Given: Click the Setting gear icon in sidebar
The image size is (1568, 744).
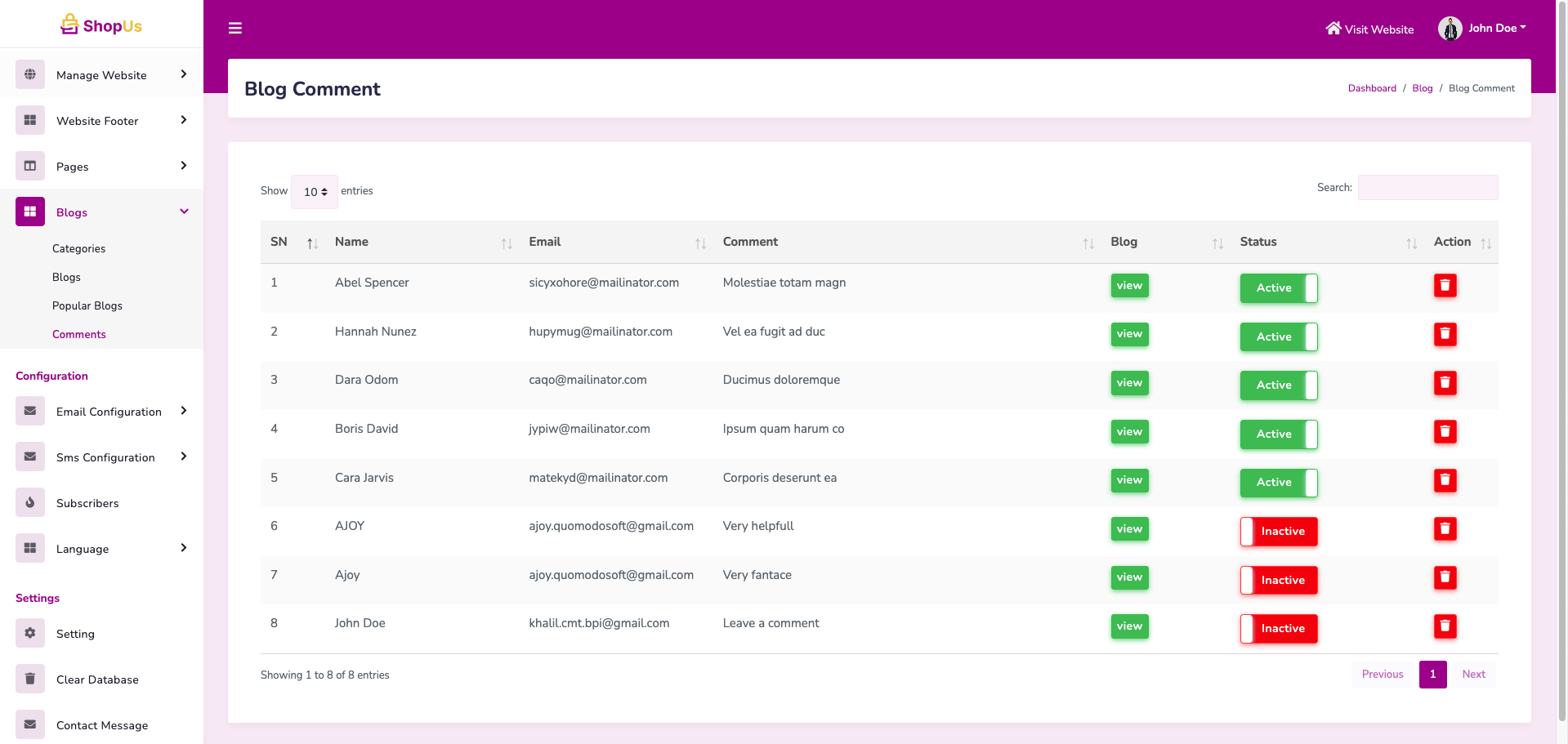Looking at the screenshot, I should coord(30,634).
